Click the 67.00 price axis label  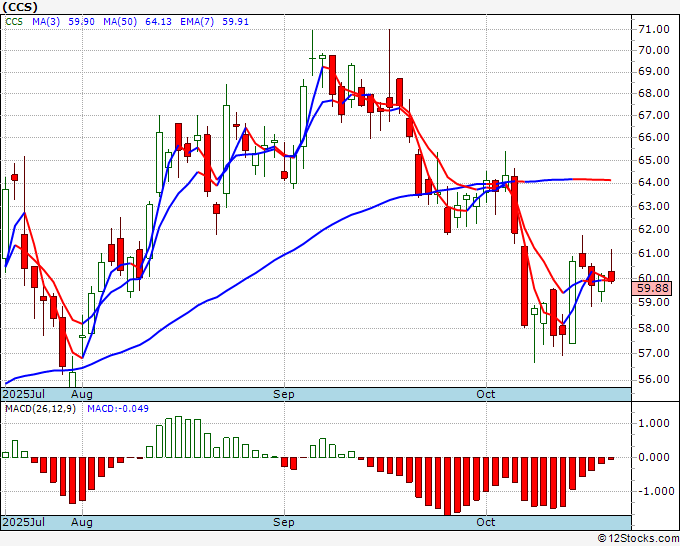(x=654, y=115)
